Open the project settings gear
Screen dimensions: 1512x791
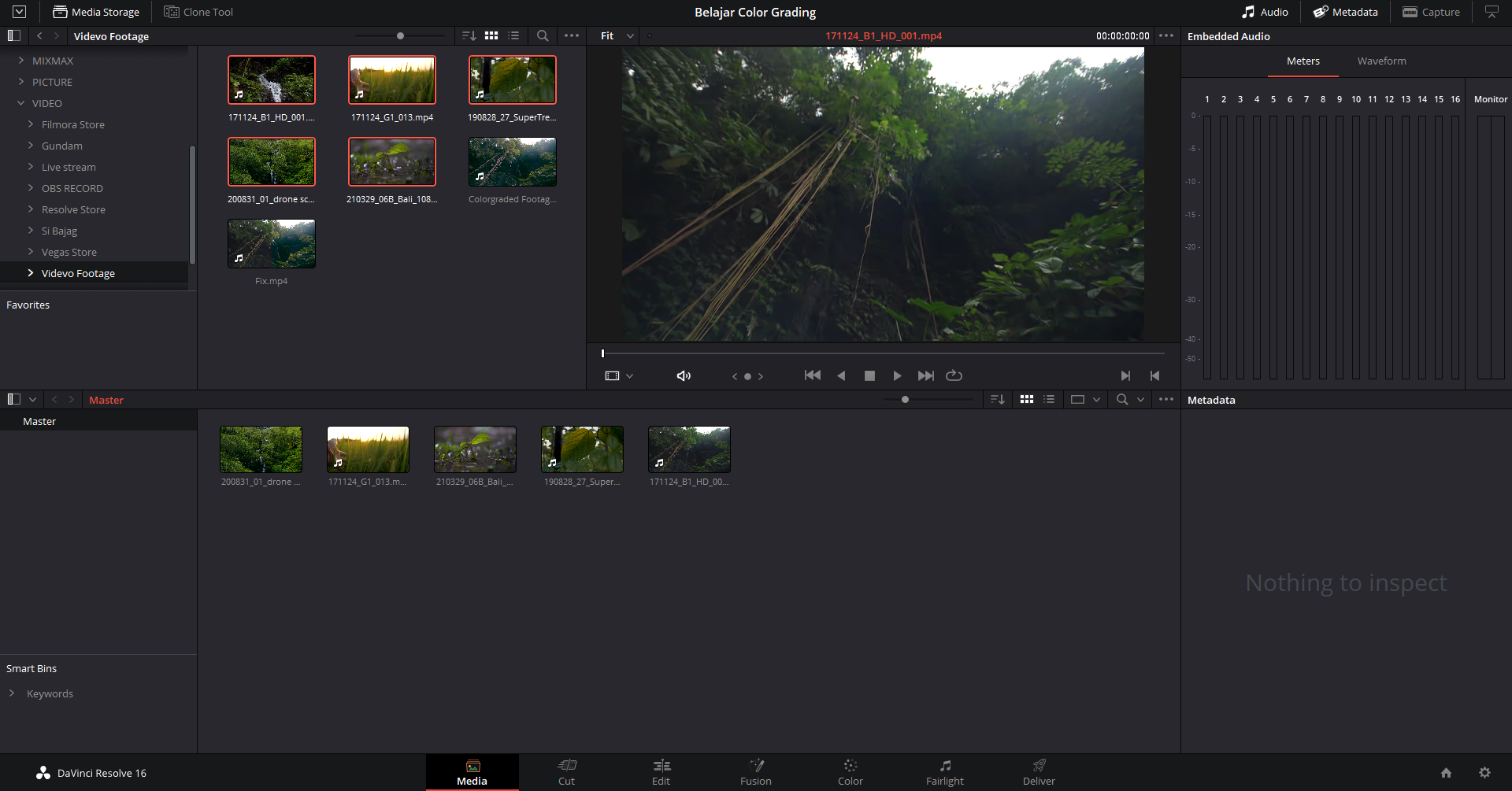(1485, 772)
